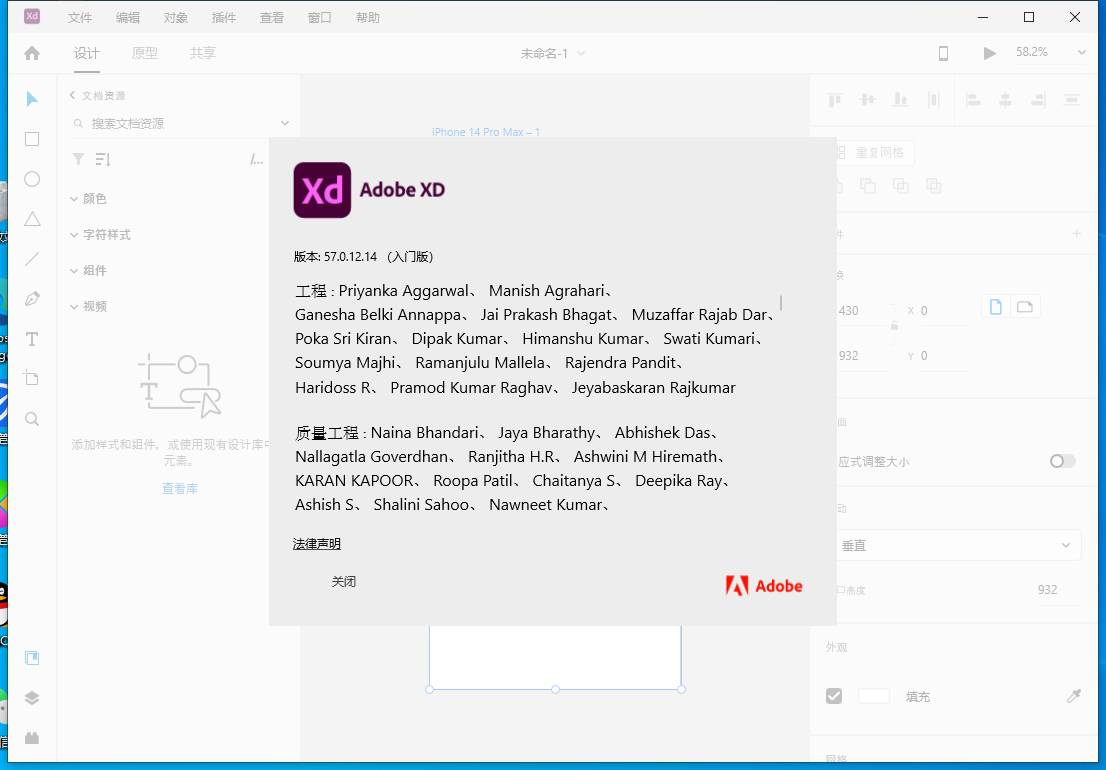The width and height of the screenshot is (1106, 770).
Task: Open the 垂直 scrolling direction dropdown
Action: click(x=958, y=545)
